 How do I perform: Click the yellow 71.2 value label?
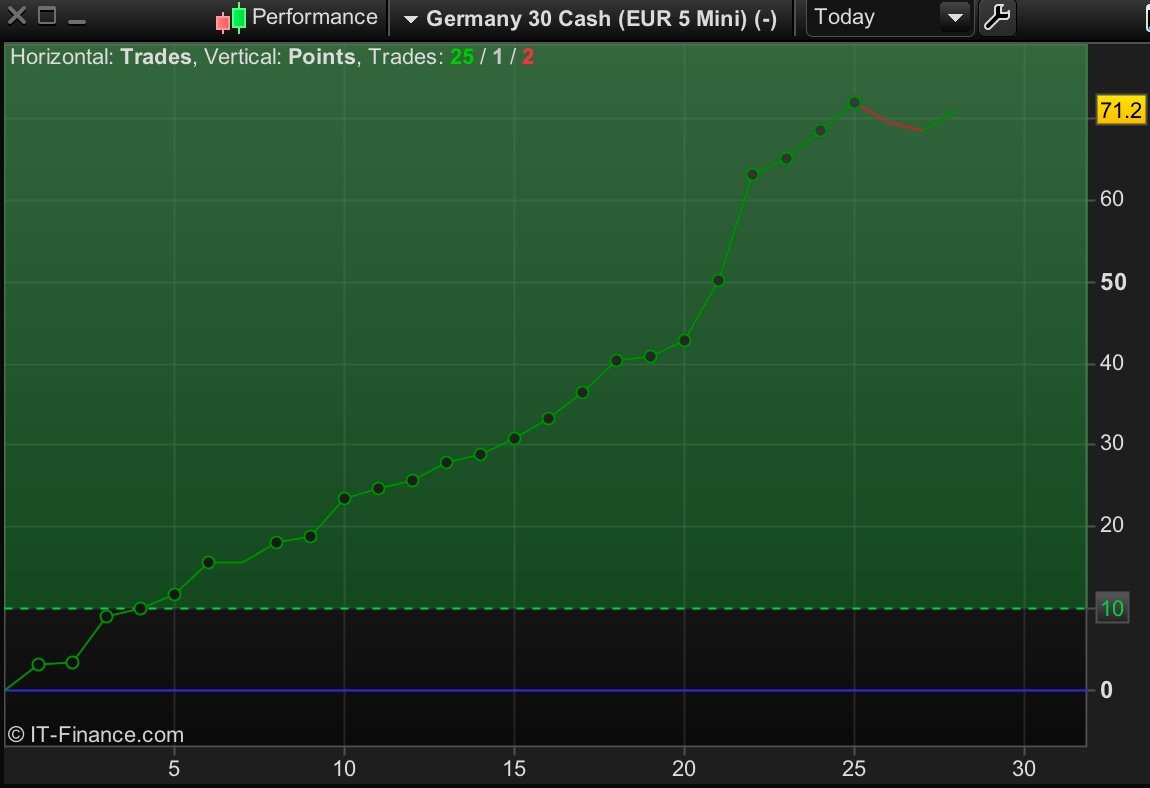(1121, 110)
